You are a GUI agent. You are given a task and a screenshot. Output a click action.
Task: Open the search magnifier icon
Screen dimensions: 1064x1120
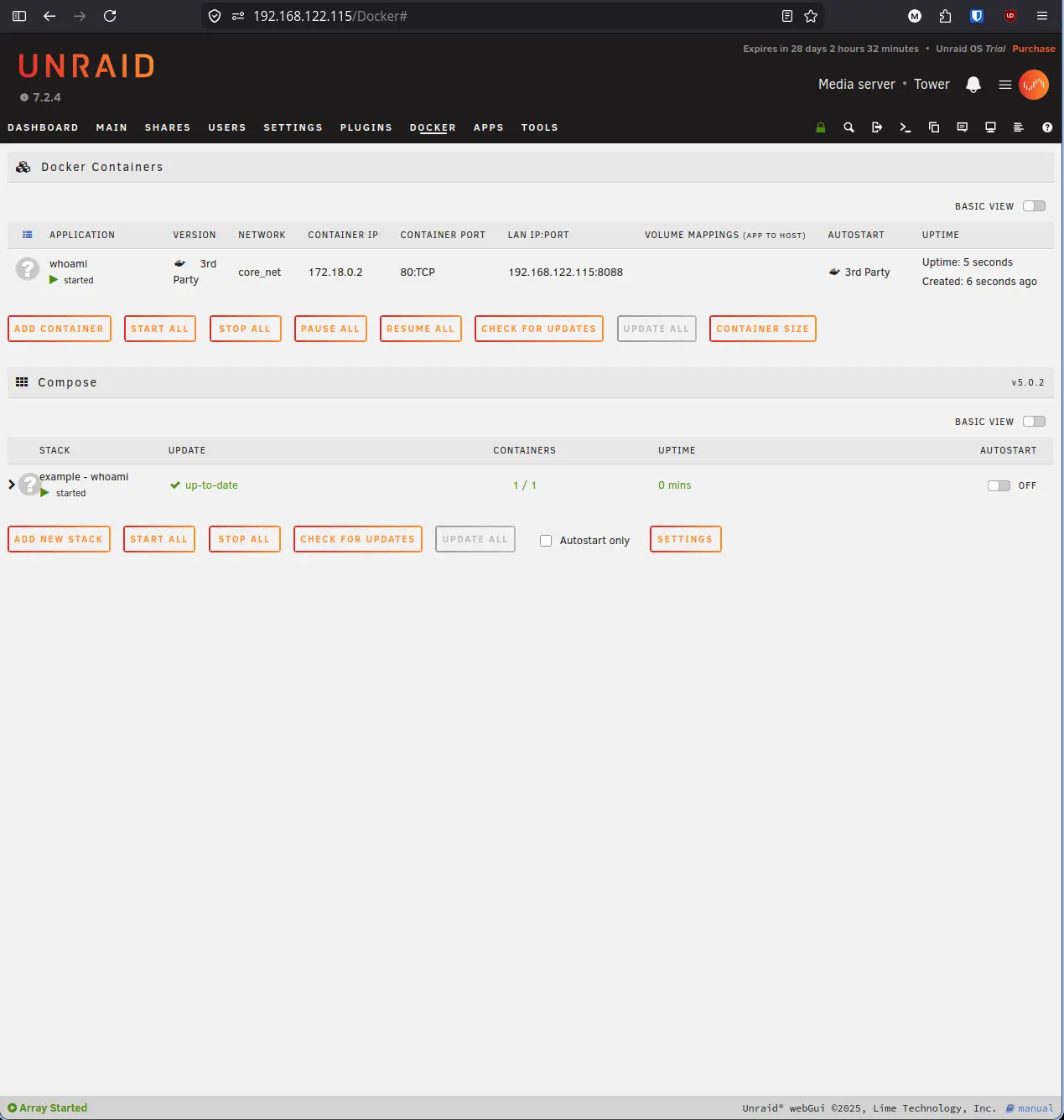coord(849,127)
